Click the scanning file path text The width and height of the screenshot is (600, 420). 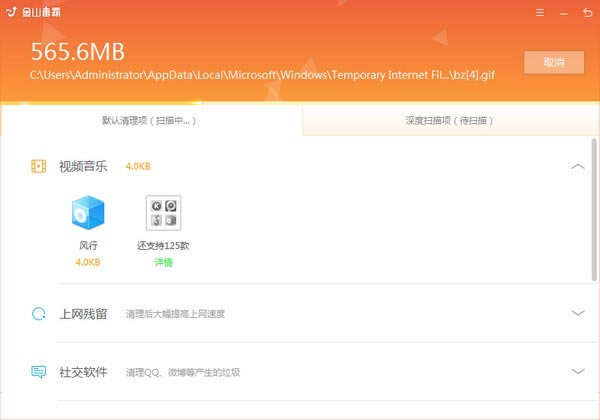coord(262,75)
